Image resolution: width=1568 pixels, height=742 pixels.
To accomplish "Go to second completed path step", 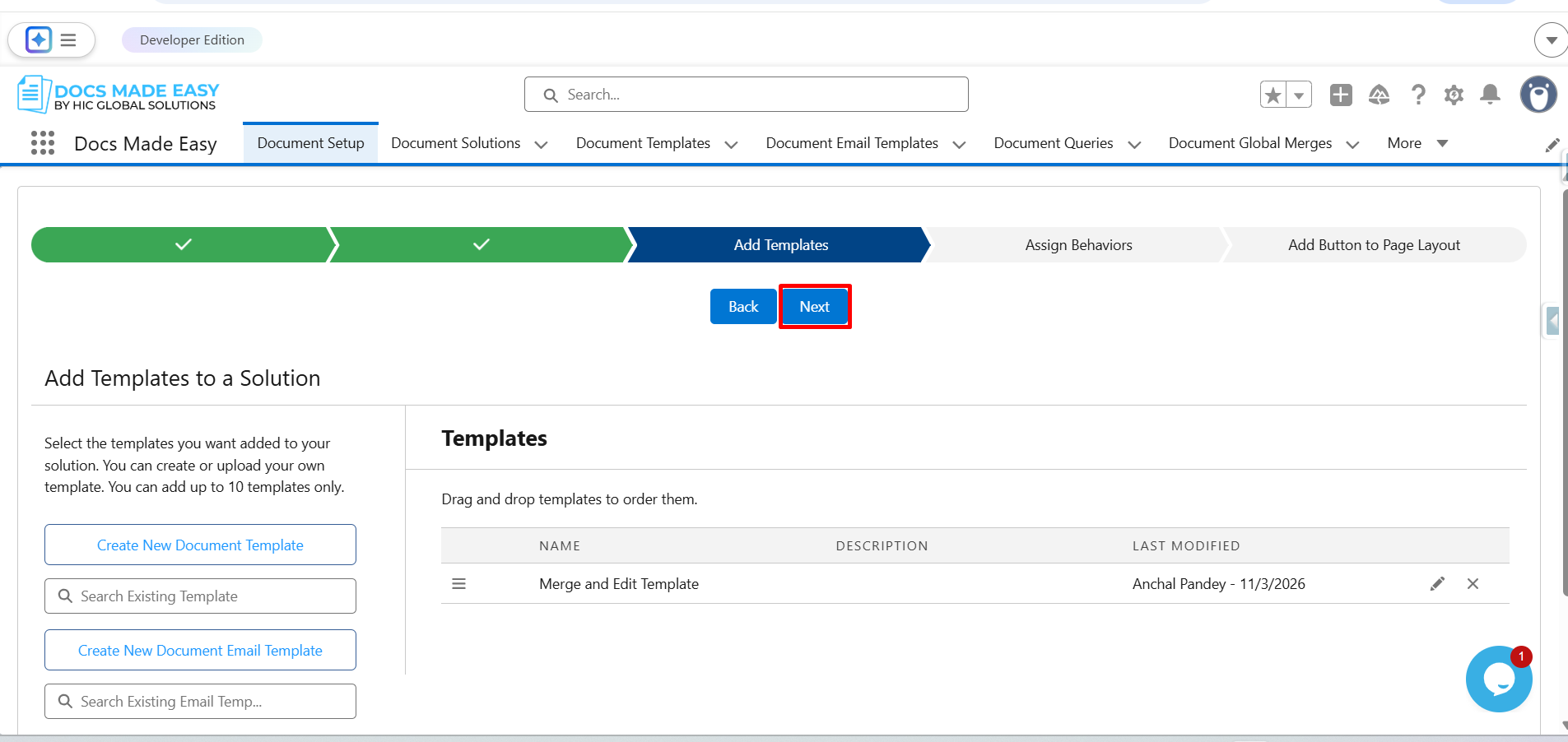I will tap(481, 245).
